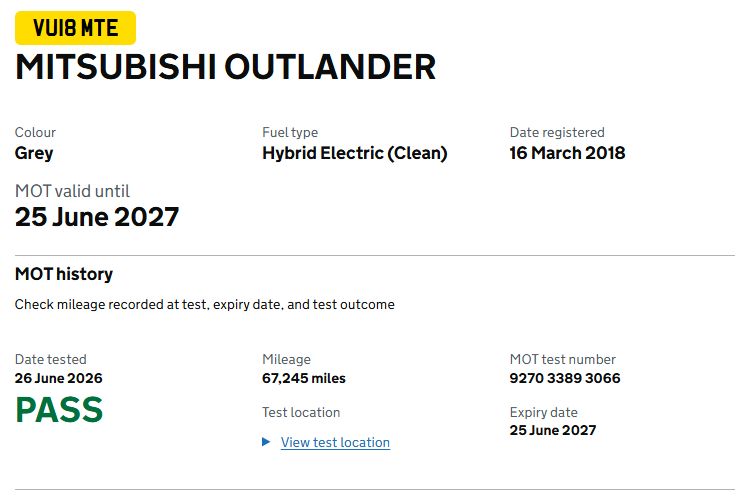Open the View test location link
749x502 pixels.
tap(335, 442)
